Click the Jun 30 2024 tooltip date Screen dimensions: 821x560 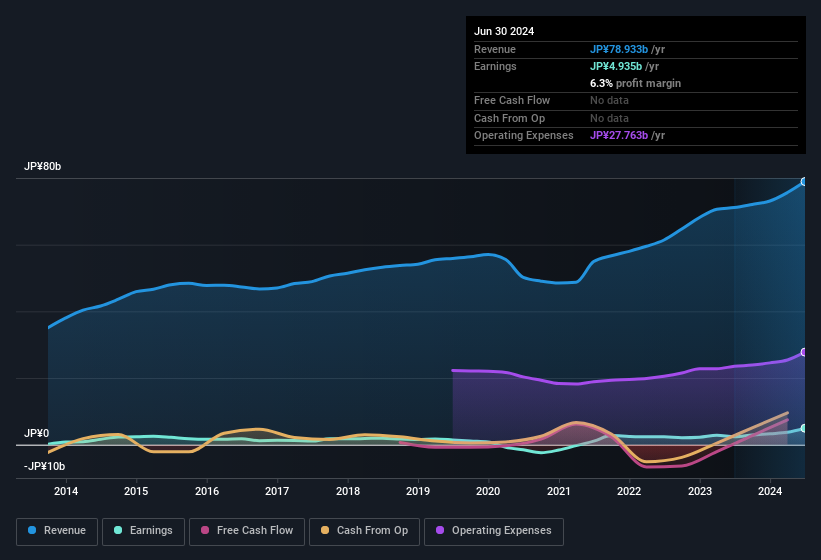(504, 31)
